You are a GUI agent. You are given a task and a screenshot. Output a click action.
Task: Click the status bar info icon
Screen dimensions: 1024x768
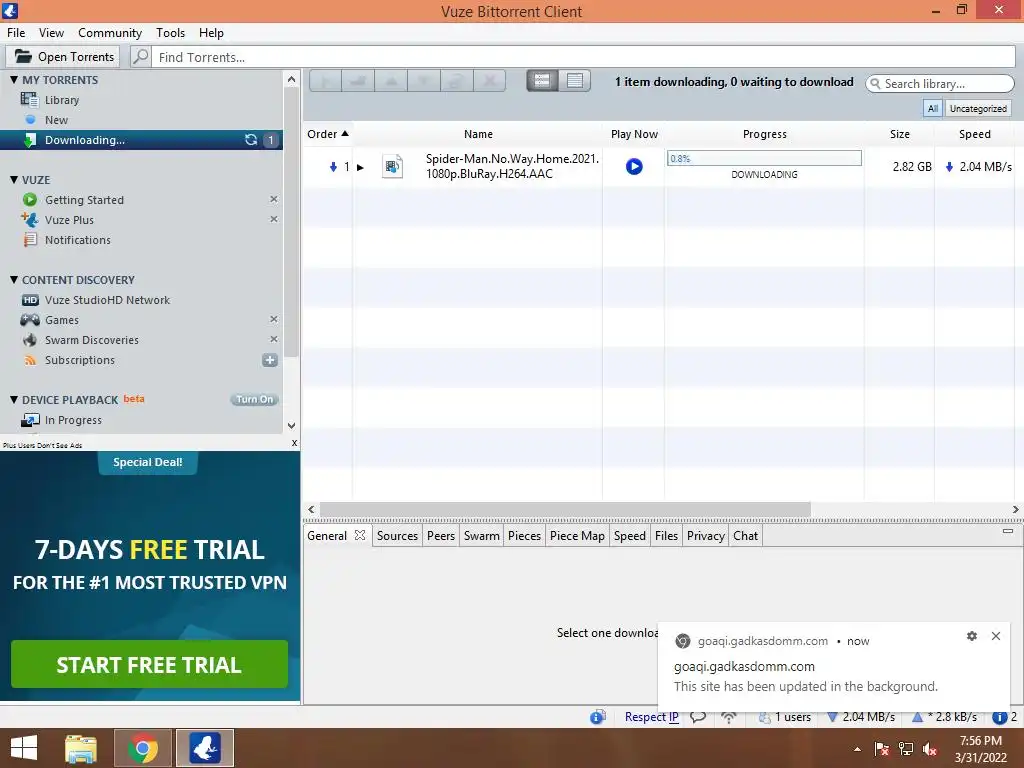click(x=598, y=717)
